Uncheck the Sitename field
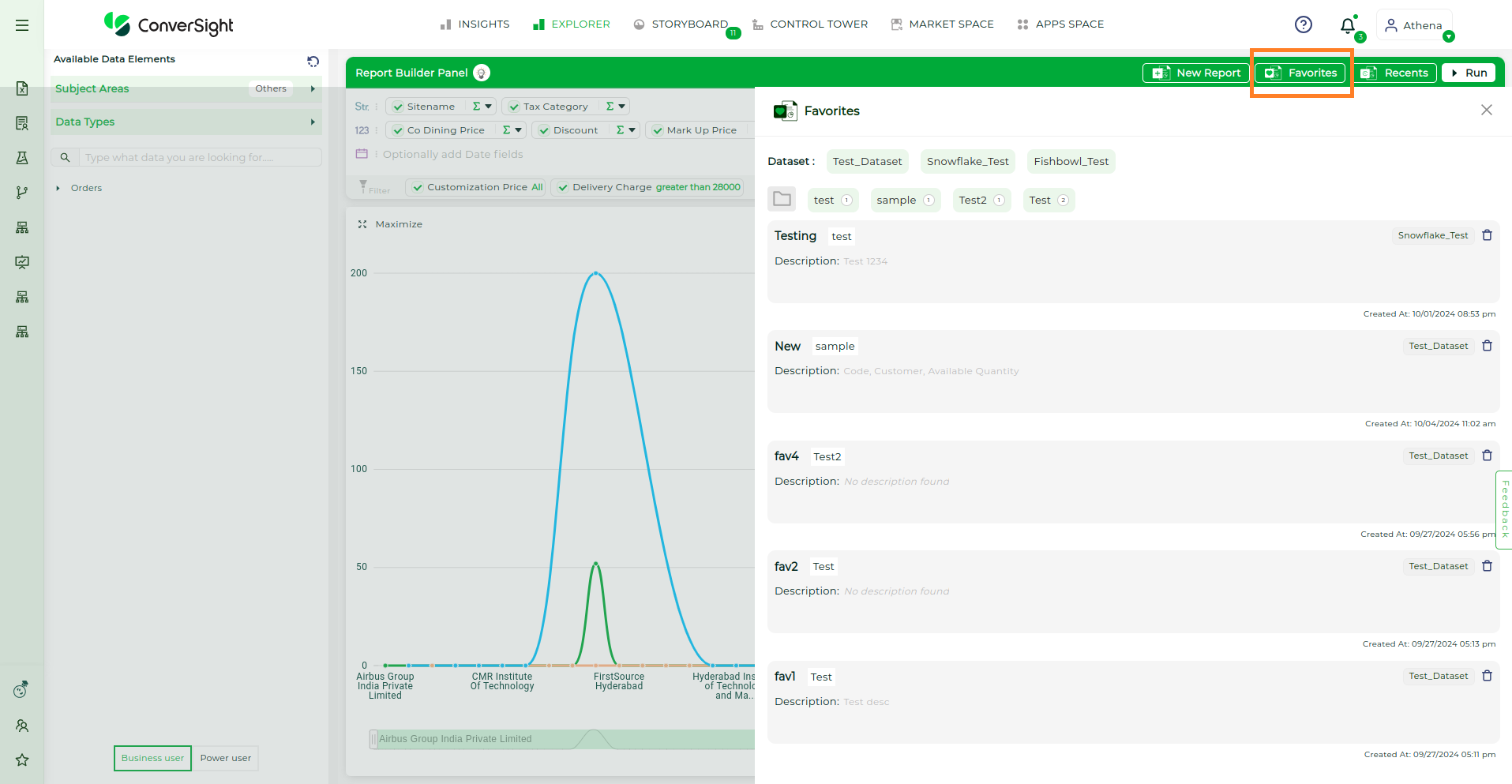This screenshot has width=1512, height=784. pos(398,107)
